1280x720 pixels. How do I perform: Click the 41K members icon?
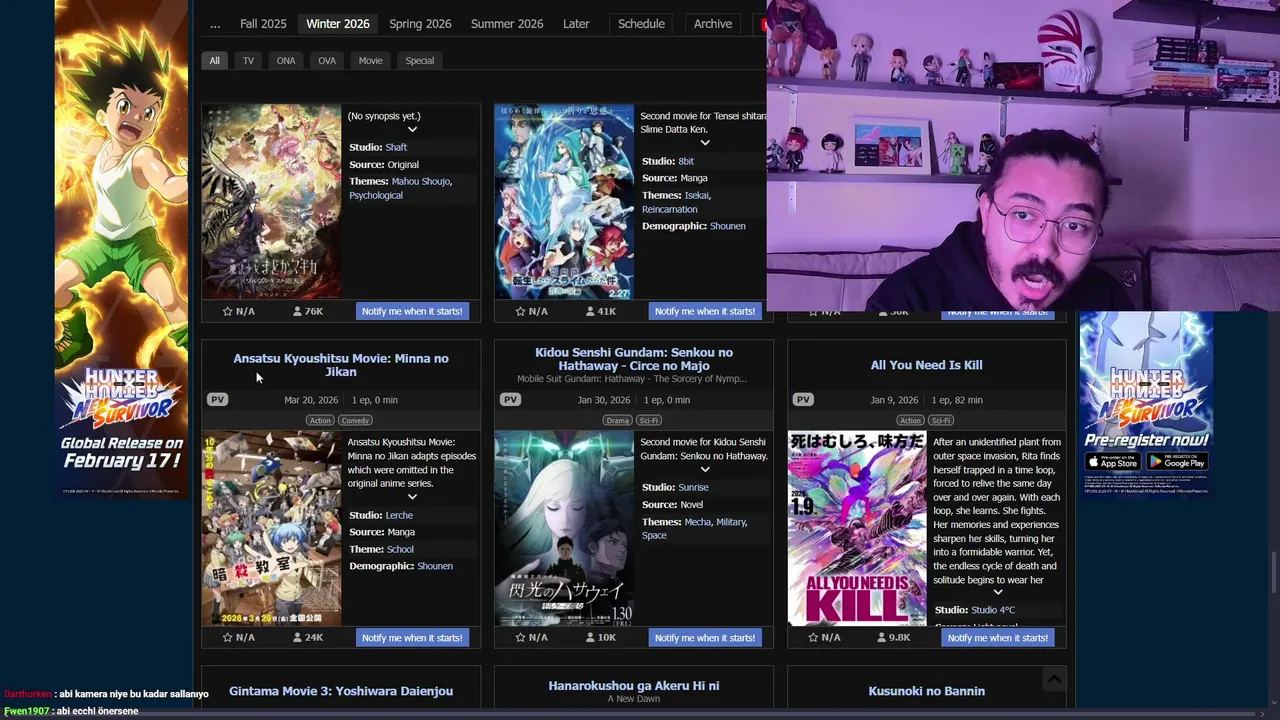[x=591, y=311]
